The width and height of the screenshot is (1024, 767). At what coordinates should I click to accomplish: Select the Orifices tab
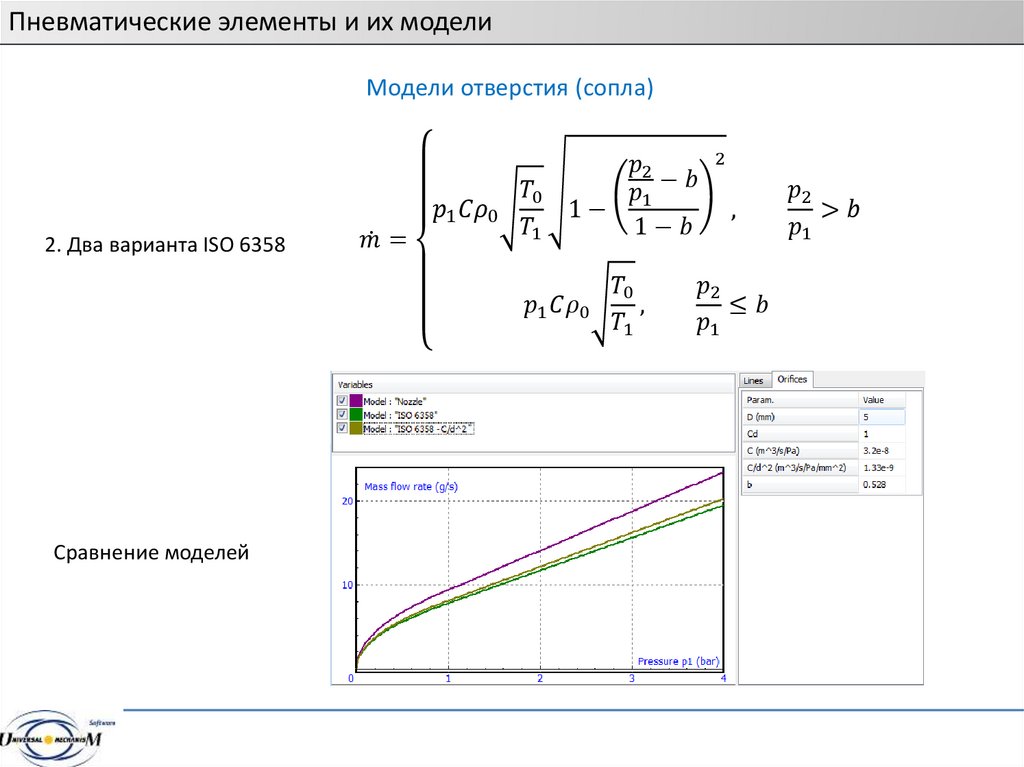(x=793, y=379)
